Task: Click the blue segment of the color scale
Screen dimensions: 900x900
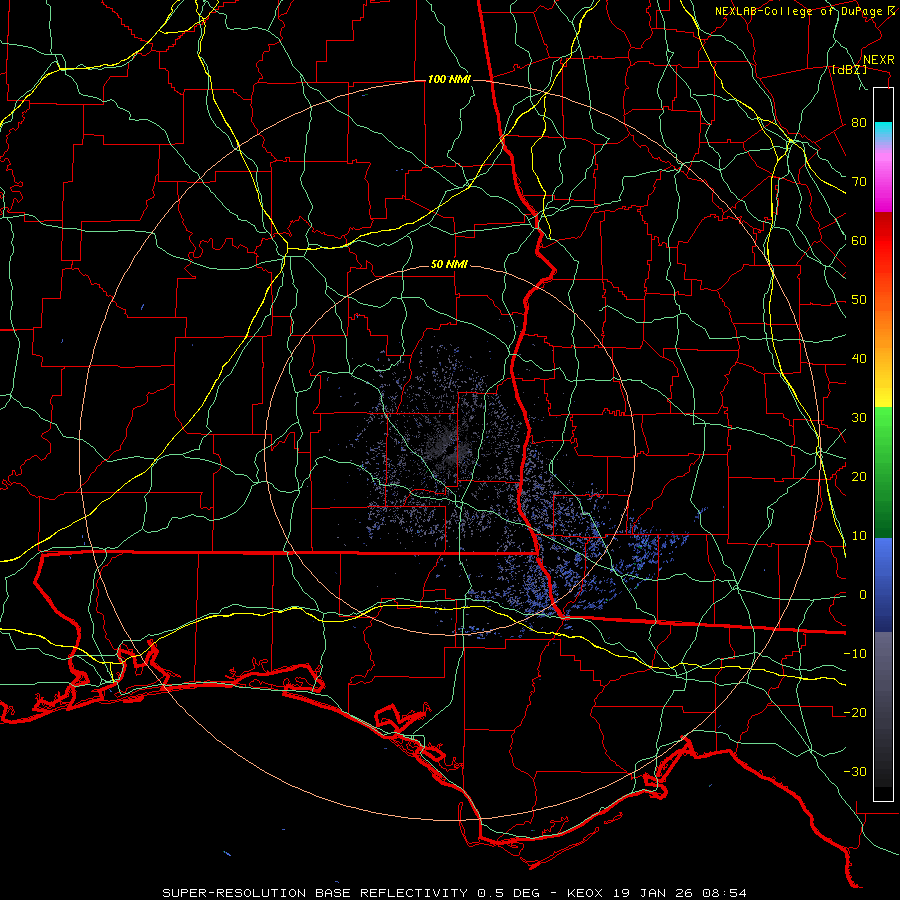Action: tap(883, 585)
